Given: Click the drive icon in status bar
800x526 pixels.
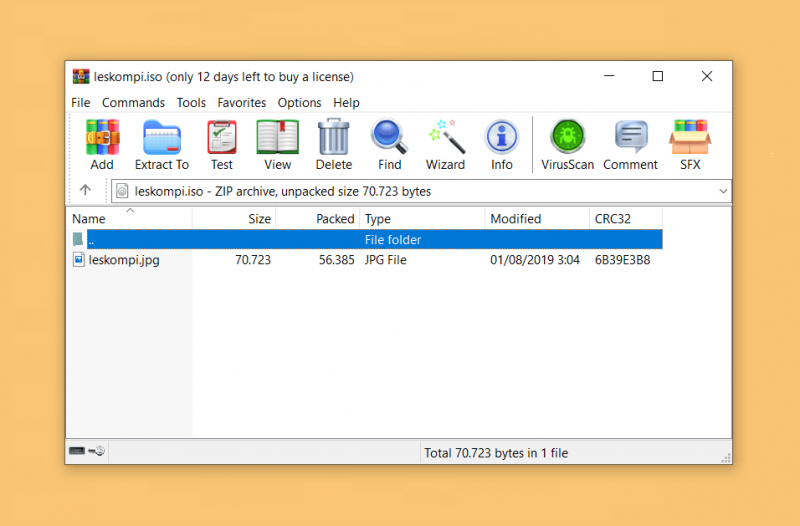Looking at the screenshot, I should coord(77,450).
